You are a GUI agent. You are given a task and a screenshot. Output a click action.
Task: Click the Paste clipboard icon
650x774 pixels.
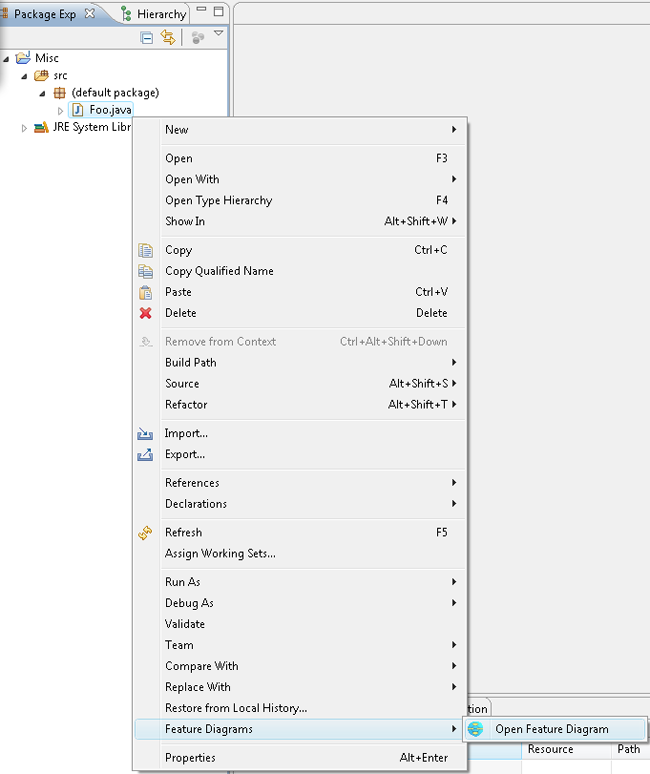click(146, 292)
